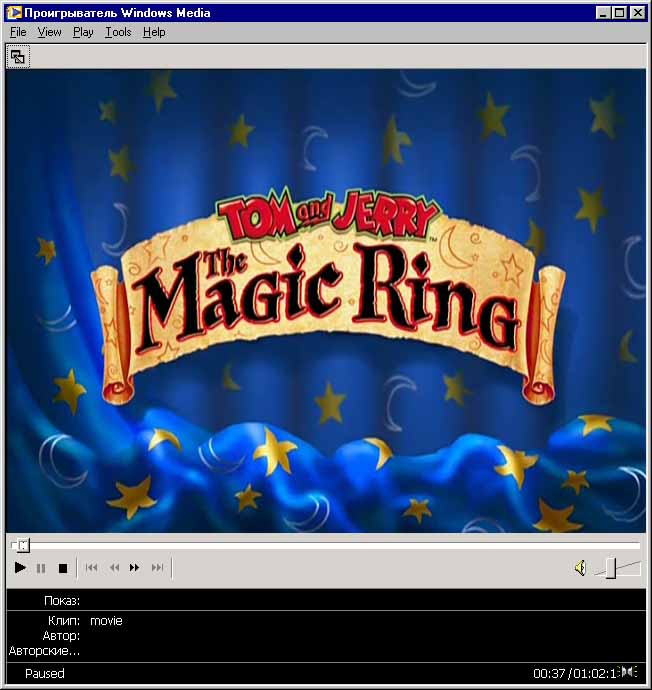Minimize the Windows Media window

[603, 13]
